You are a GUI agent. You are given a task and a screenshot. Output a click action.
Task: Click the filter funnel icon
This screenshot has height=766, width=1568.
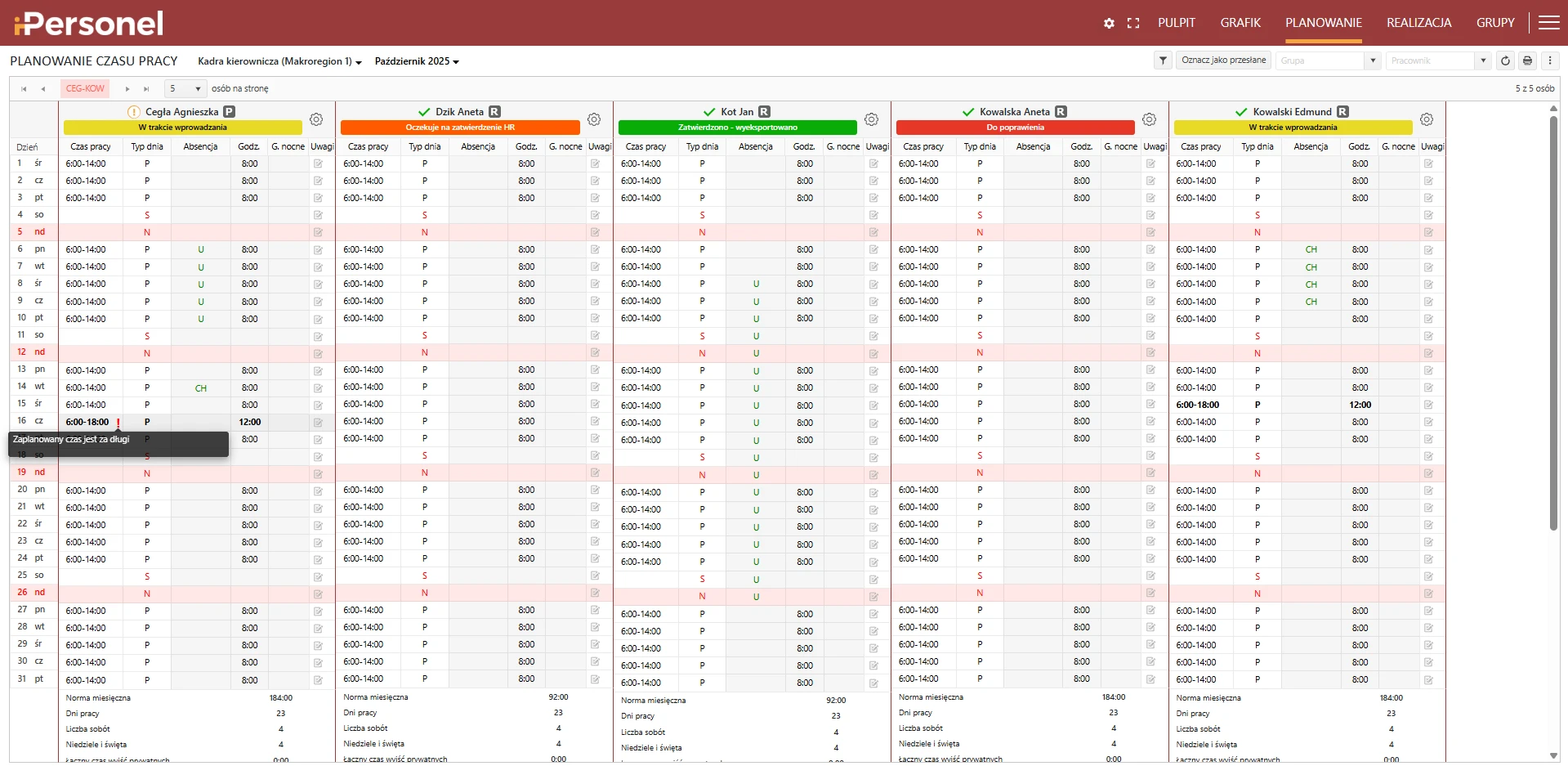(x=1163, y=60)
